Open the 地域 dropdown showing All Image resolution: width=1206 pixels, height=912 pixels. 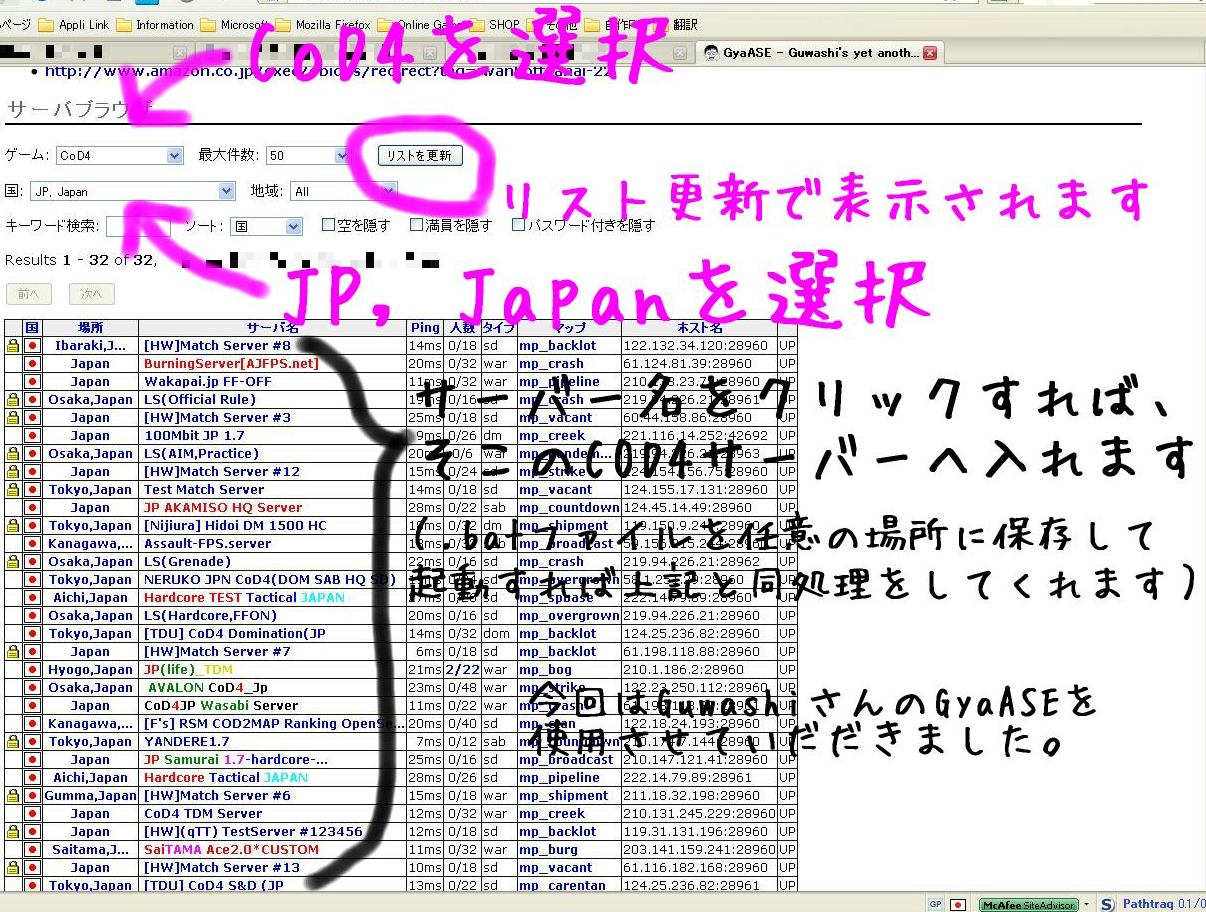[x=344, y=191]
